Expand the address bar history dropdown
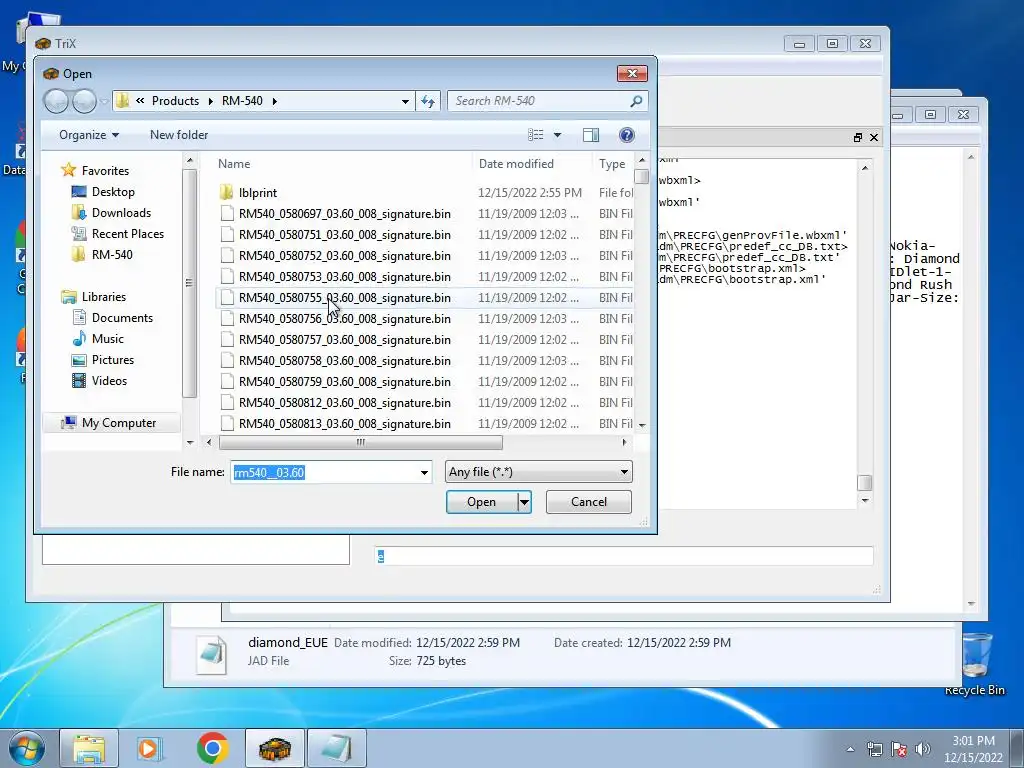 point(405,101)
